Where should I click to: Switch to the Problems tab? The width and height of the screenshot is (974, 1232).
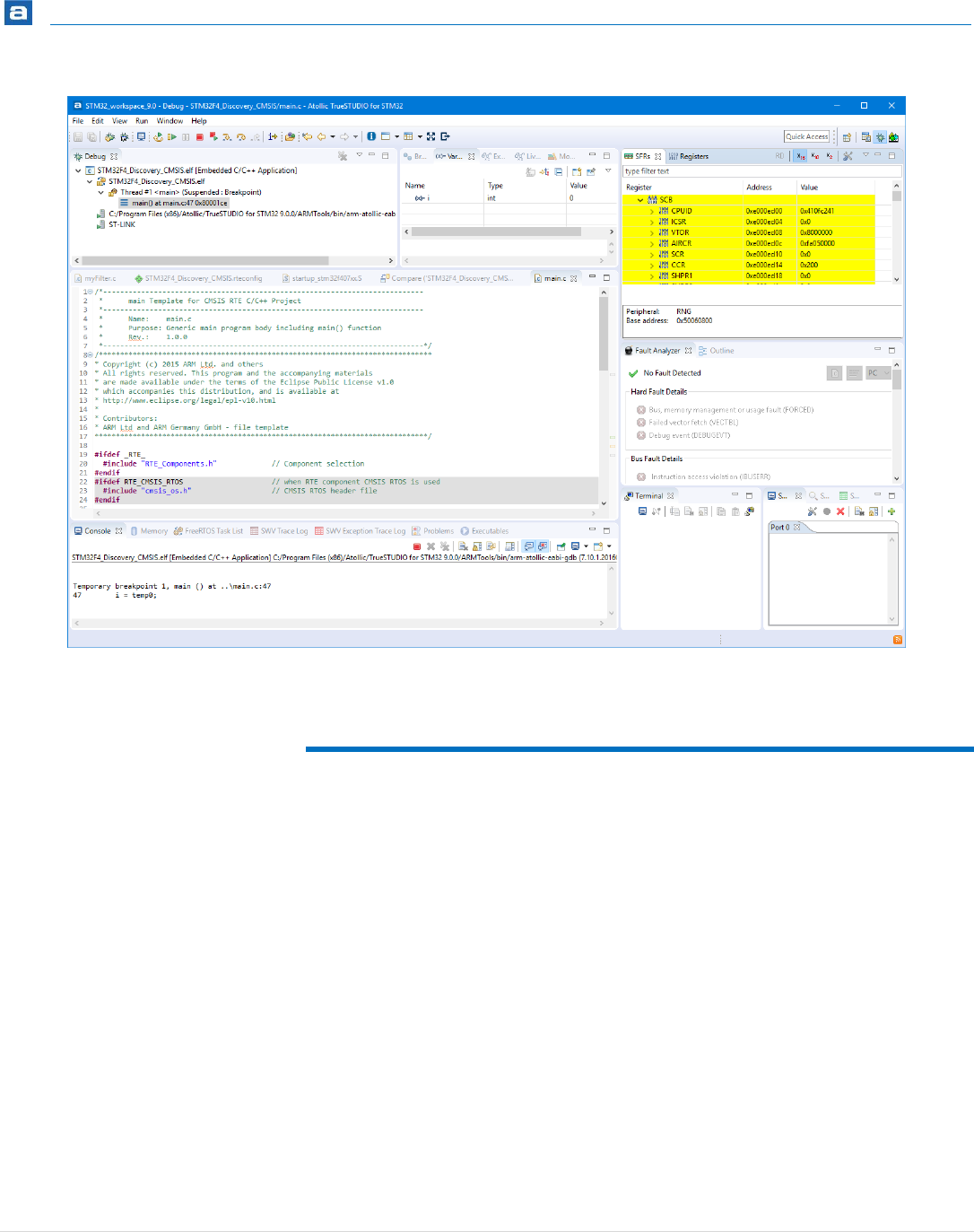[433, 531]
